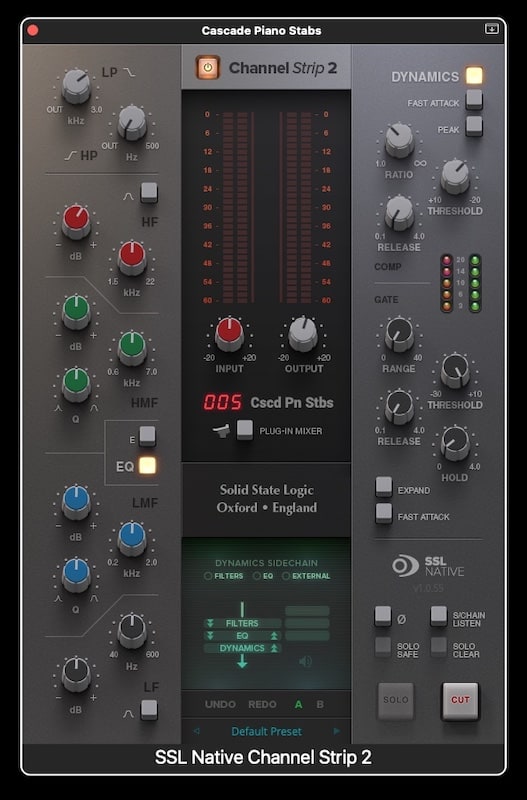Toggle the phase invert Ø button
527x800 pixels.
coord(383,616)
